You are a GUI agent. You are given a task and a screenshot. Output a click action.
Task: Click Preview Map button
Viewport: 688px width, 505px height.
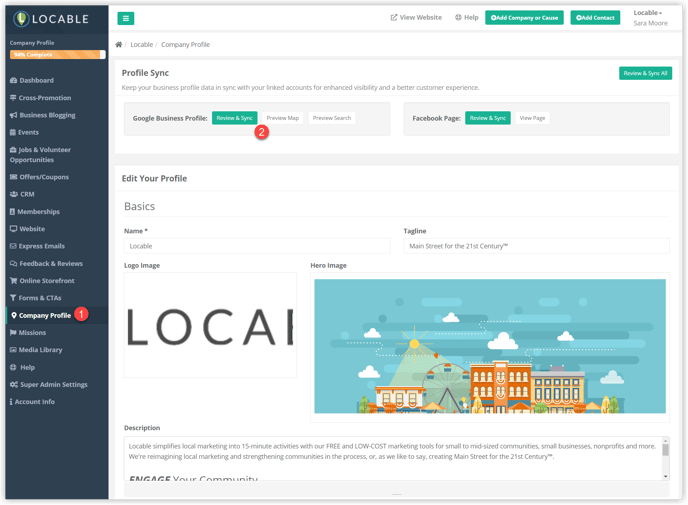tap(283, 118)
